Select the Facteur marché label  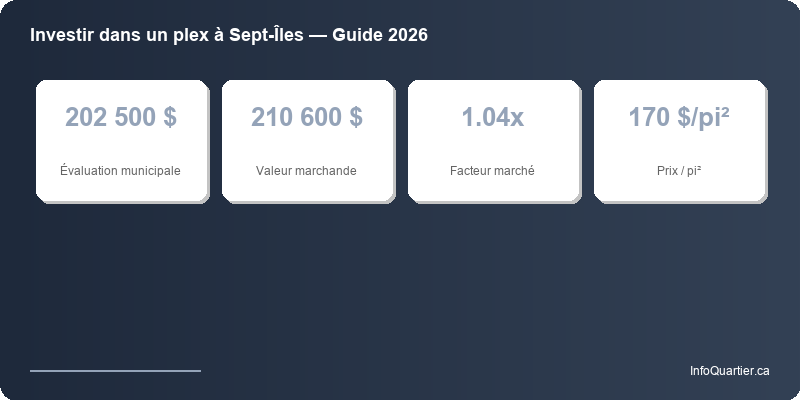click(x=493, y=171)
